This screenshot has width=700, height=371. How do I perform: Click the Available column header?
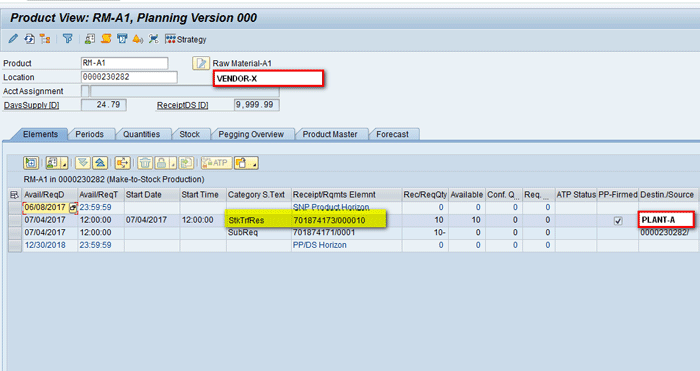tap(467, 195)
